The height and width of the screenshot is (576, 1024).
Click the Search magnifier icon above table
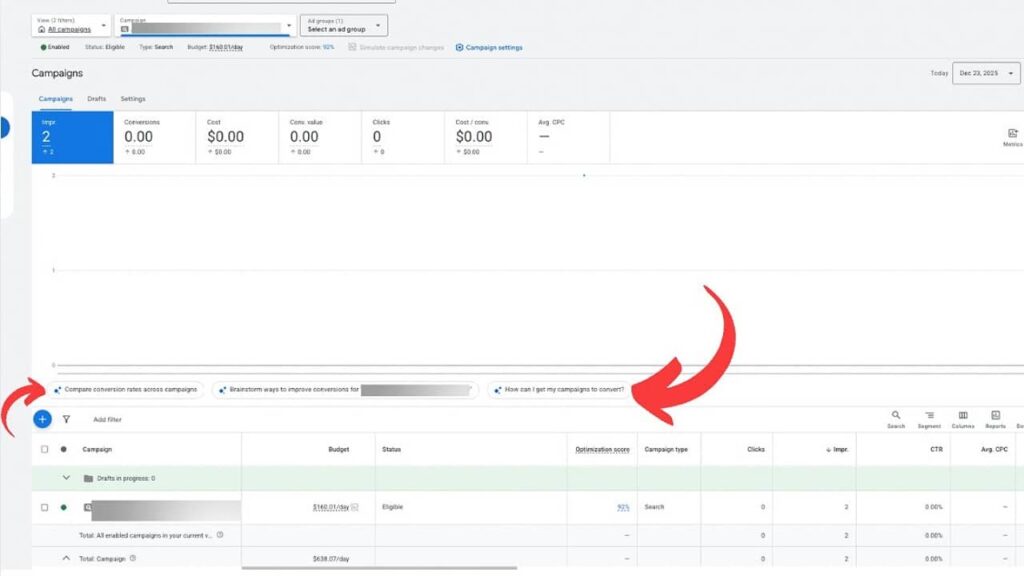(x=895, y=415)
